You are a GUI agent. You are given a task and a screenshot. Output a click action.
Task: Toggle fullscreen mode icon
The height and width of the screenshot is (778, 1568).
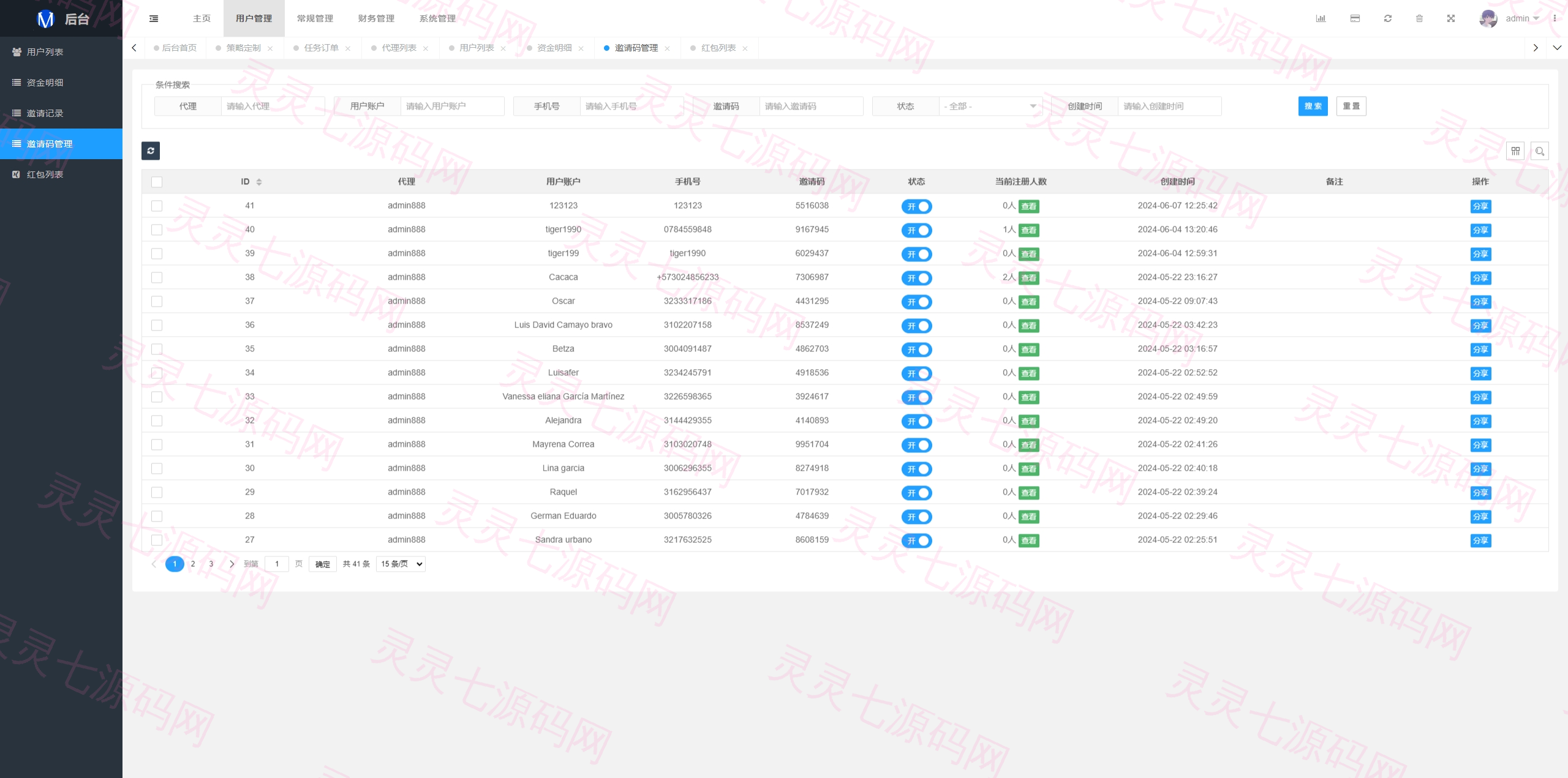point(1451,18)
